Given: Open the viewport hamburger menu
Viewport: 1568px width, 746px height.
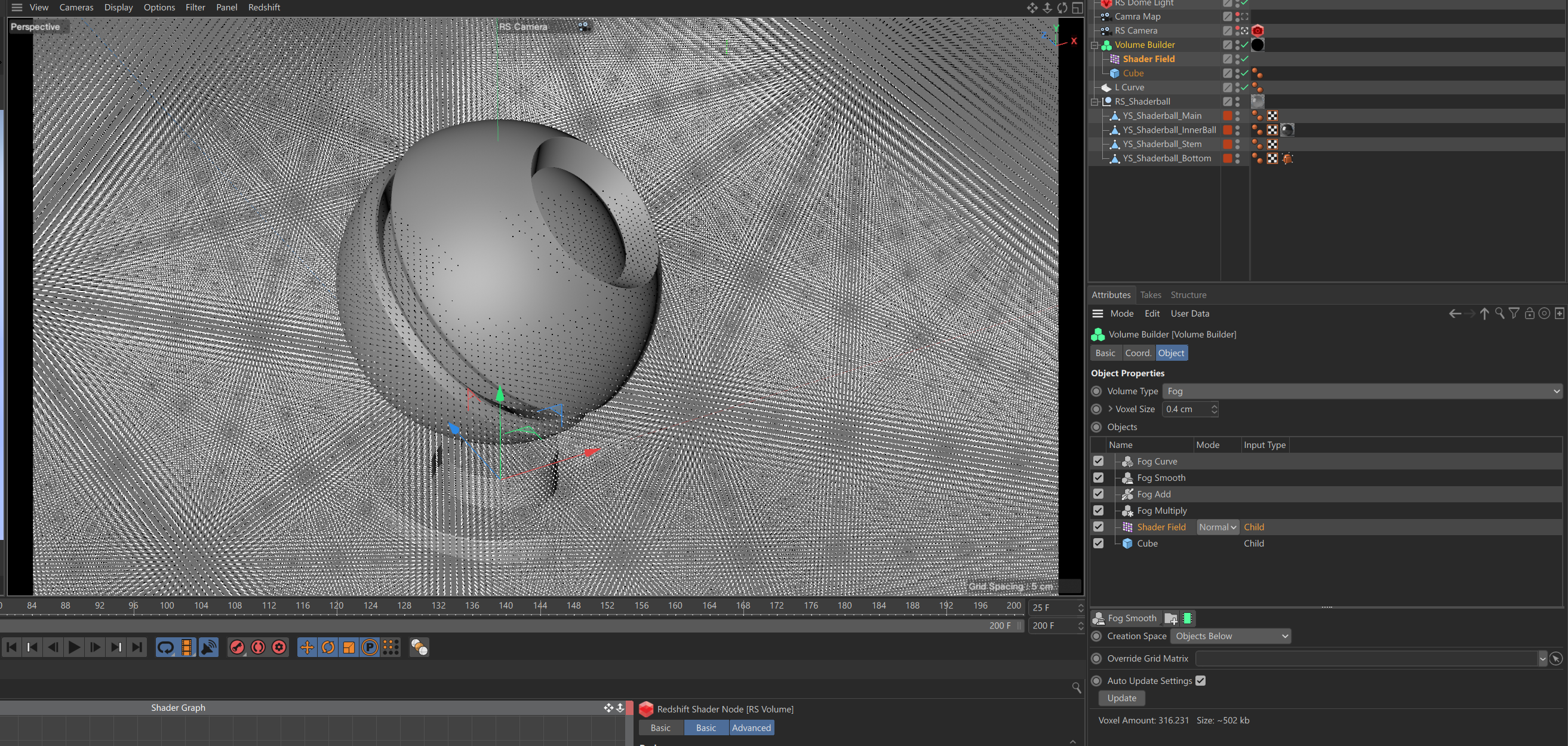Looking at the screenshot, I should pos(17,7).
